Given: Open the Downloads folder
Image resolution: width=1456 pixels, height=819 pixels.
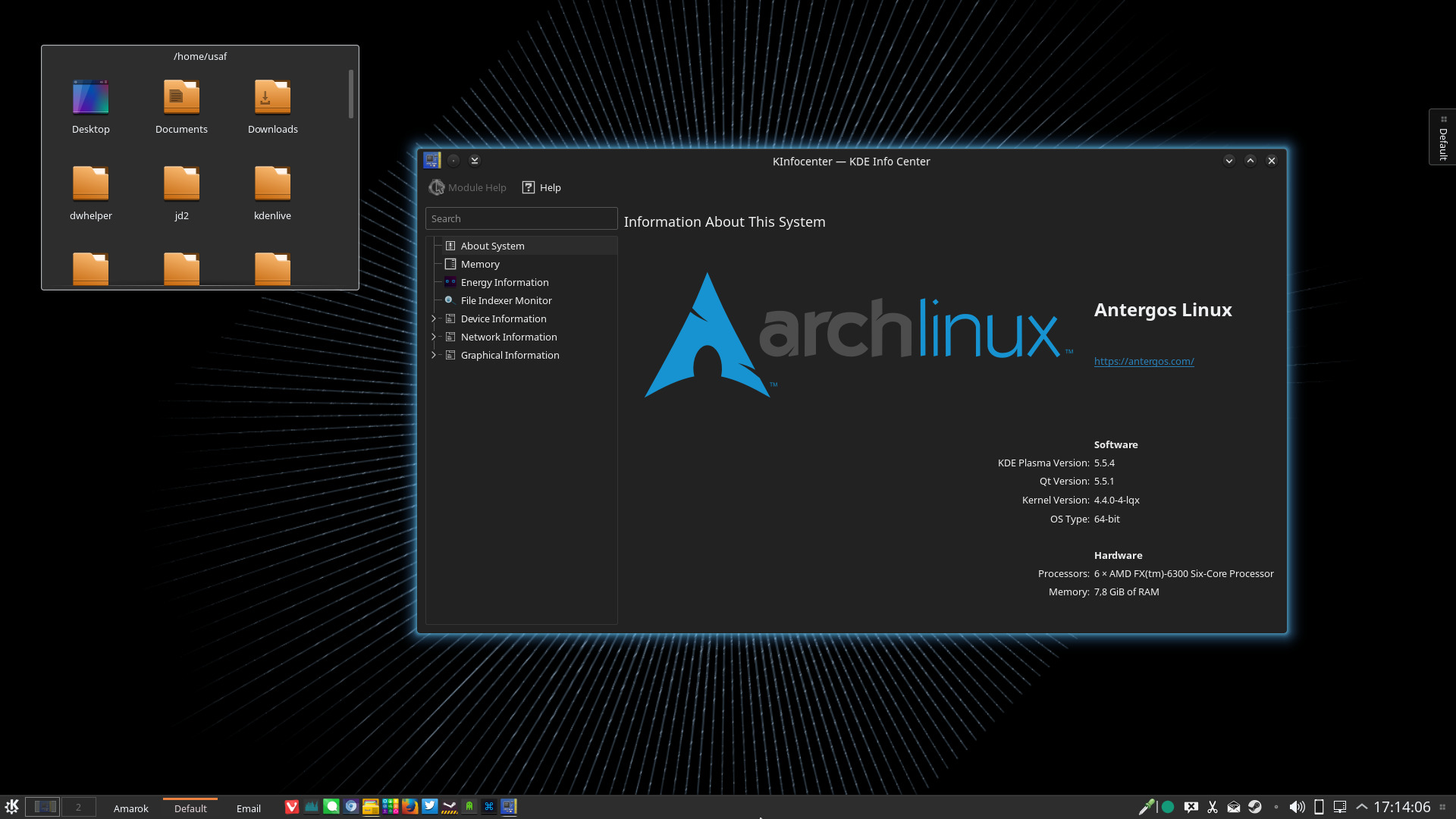Looking at the screenshot, I should tap(272, 107).
